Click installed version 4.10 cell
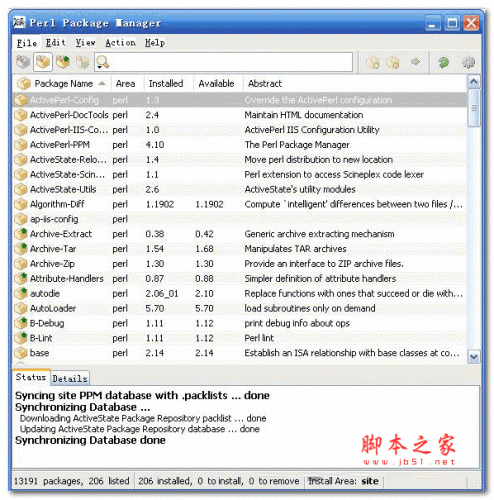Viewport: 494px width, 500px height. point(155,145)
